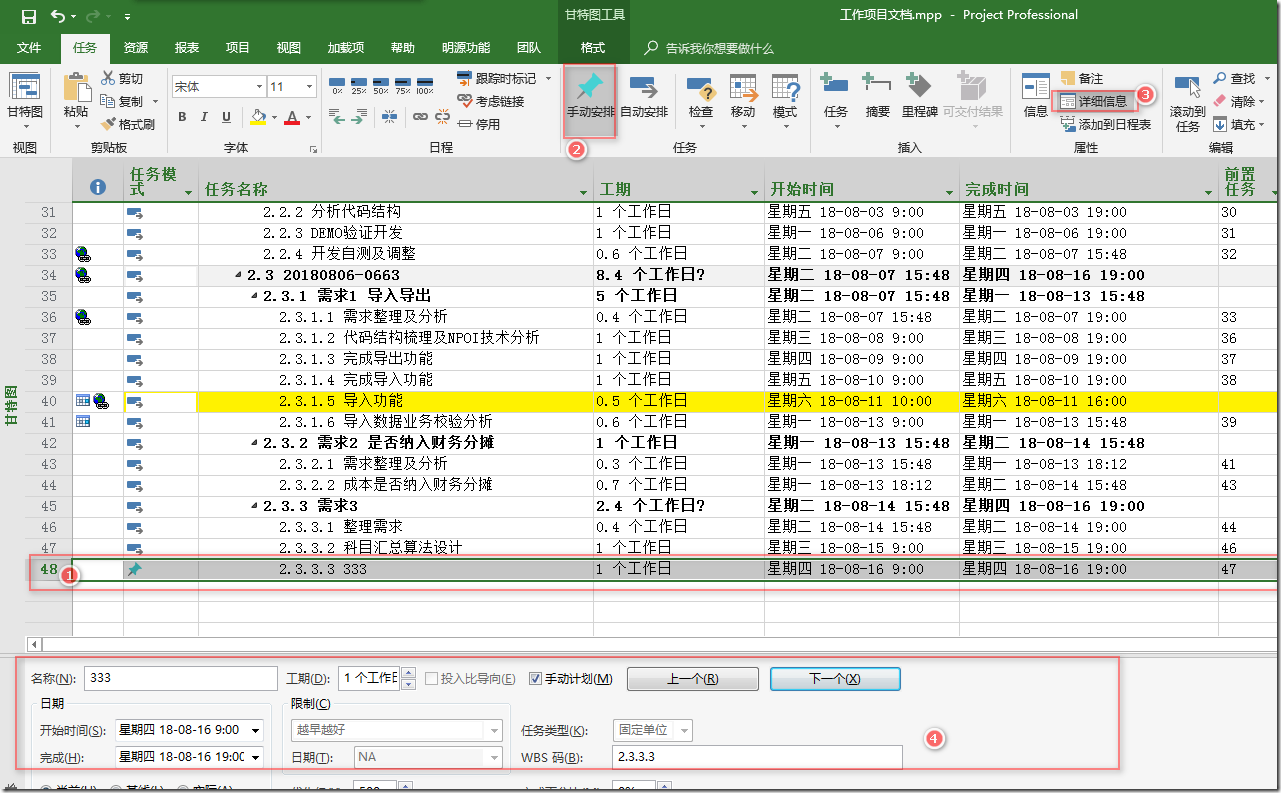Click the Link tasks chain icon

420,117
